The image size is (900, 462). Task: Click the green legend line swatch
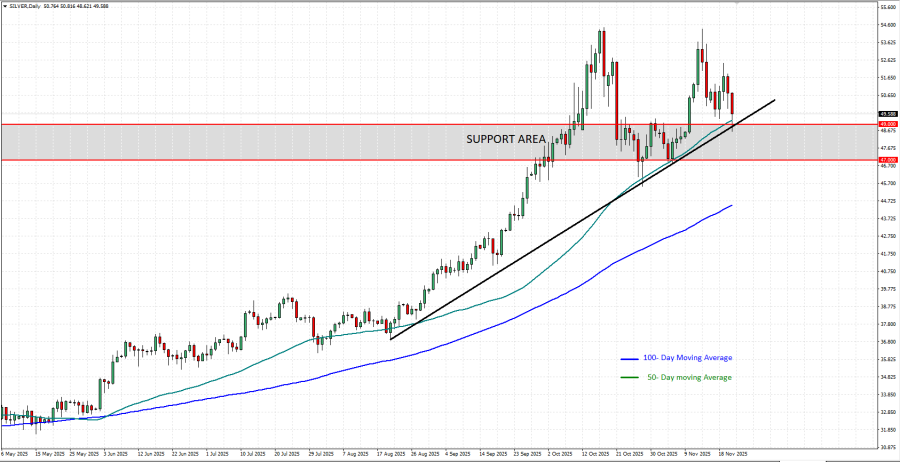coord(630,377)
